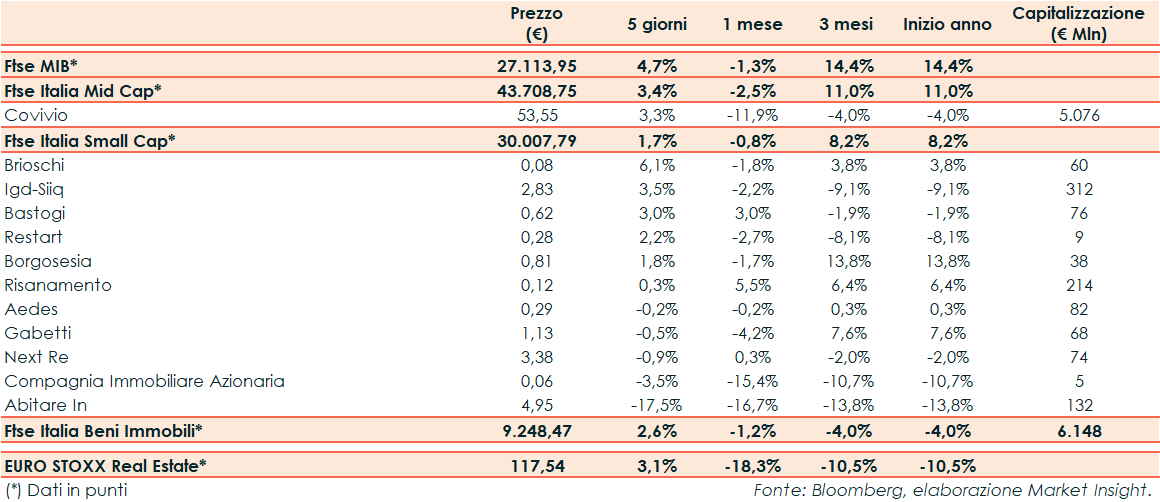Select the 'EURO STOXX Real Estate*' row label
The image size is (1160, 502).
[106, 465]
